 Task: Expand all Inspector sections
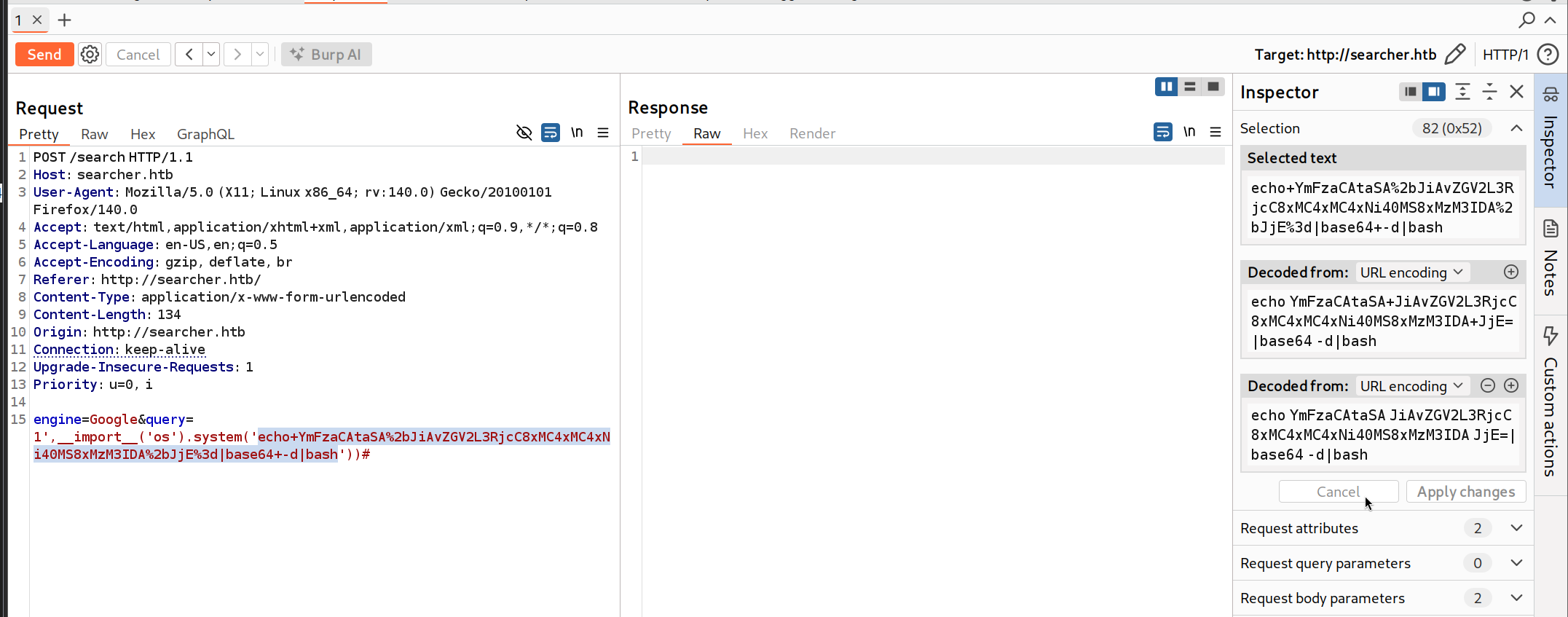(1462, 92)
